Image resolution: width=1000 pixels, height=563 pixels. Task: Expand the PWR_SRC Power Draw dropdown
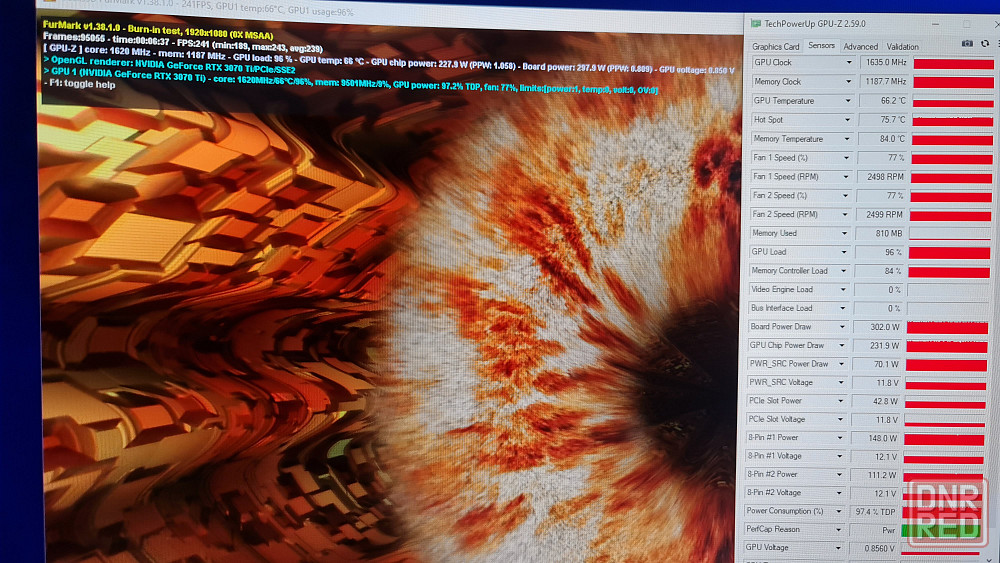(841, 364)
